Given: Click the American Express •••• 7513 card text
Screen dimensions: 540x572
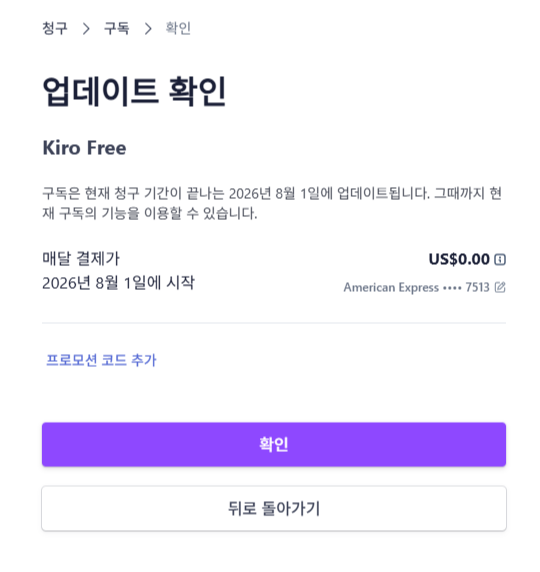Looking at the screenshot, I should click(x=416, y=287).
